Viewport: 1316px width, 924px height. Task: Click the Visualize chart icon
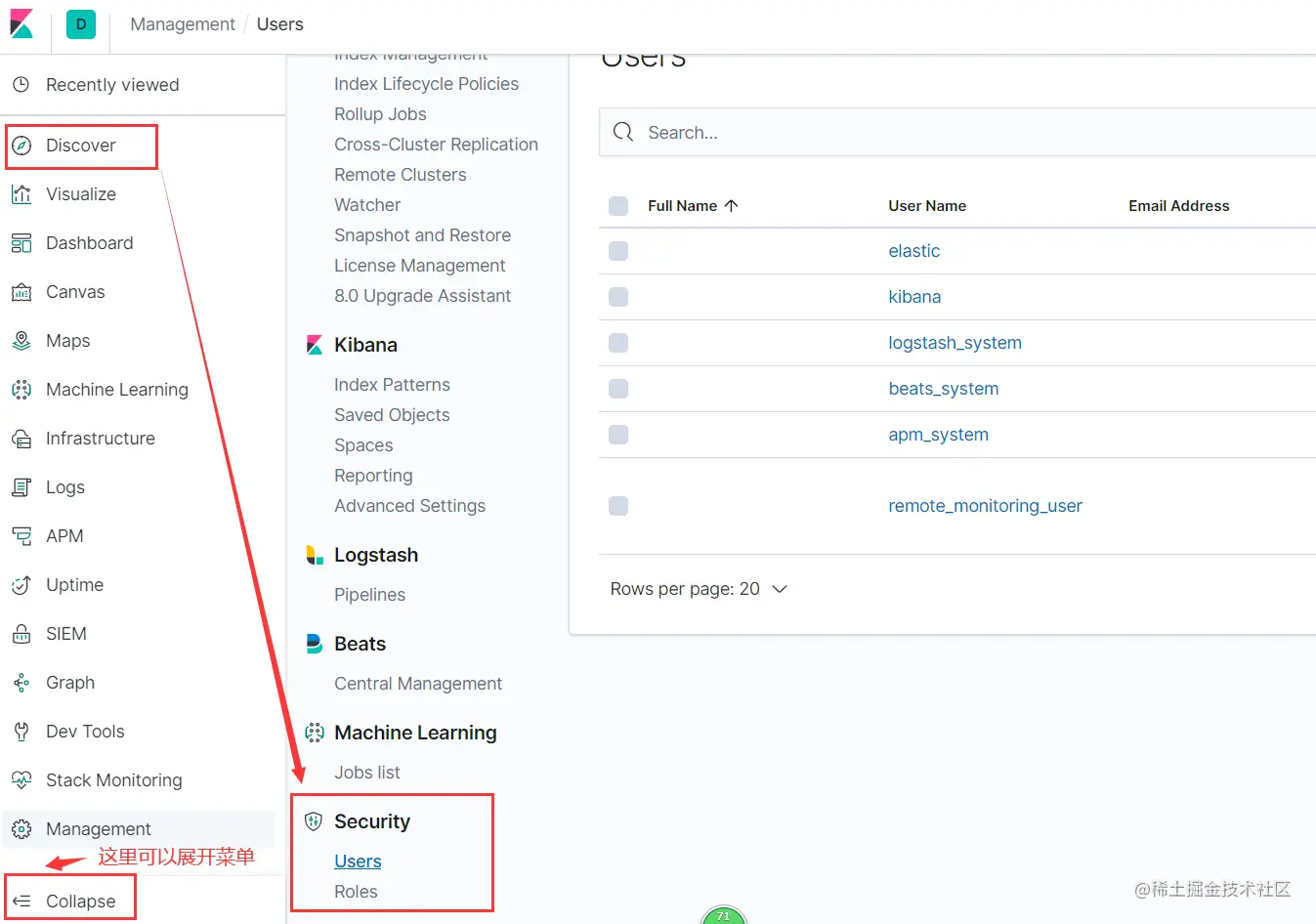coord(21,194)
